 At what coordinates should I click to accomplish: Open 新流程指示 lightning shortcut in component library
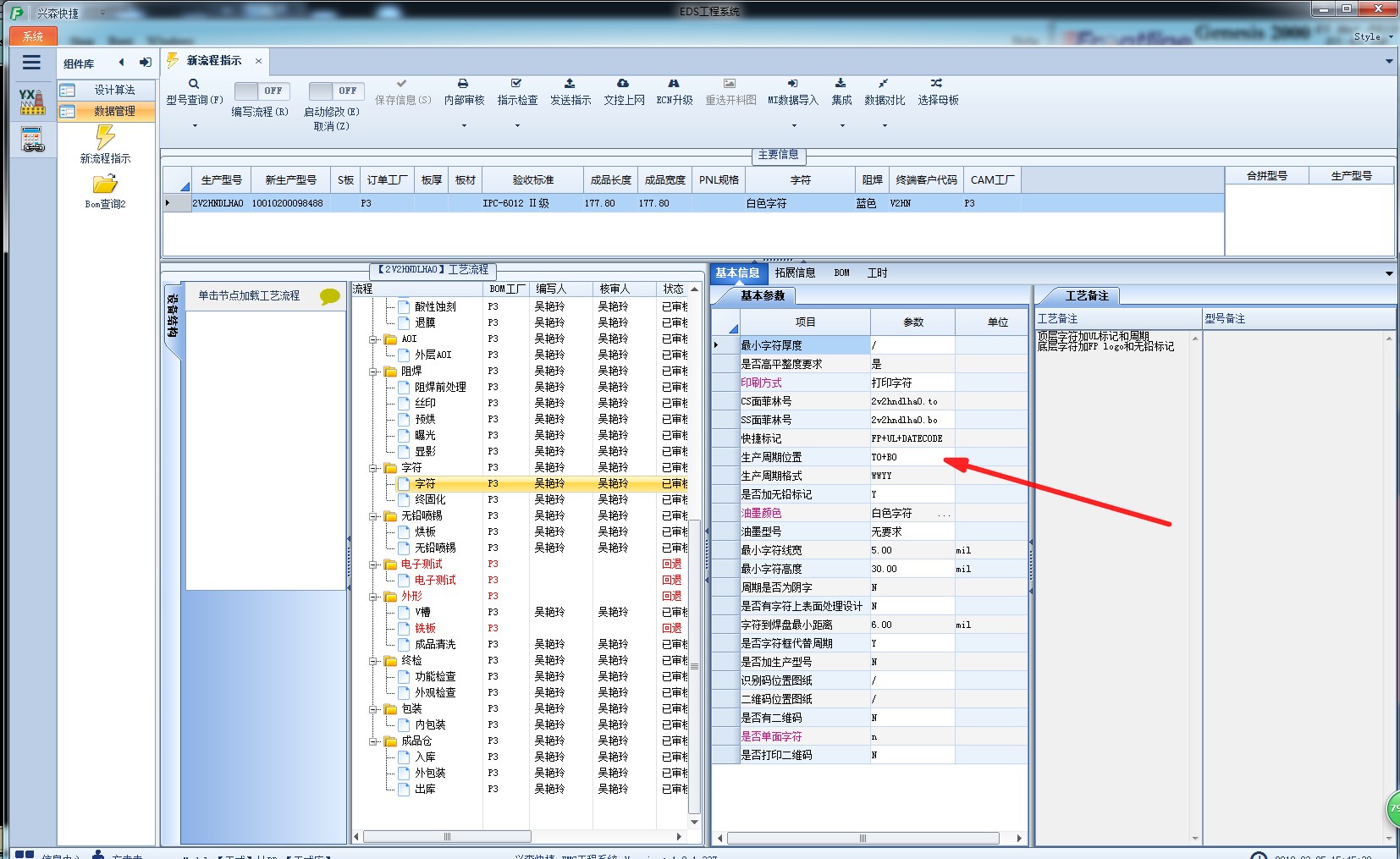105,136
